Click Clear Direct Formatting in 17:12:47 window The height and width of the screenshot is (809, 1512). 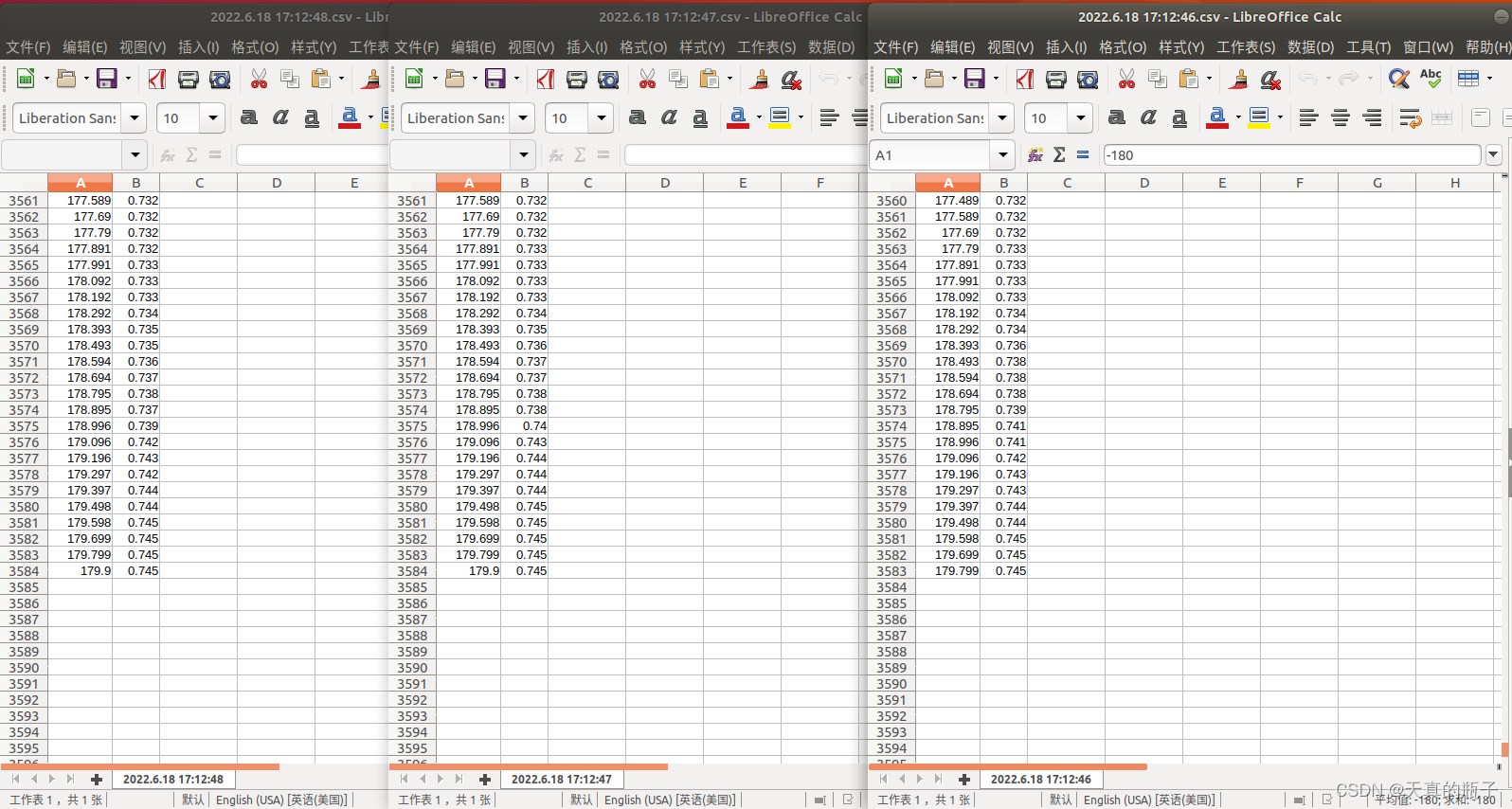(x=791, y=79)
